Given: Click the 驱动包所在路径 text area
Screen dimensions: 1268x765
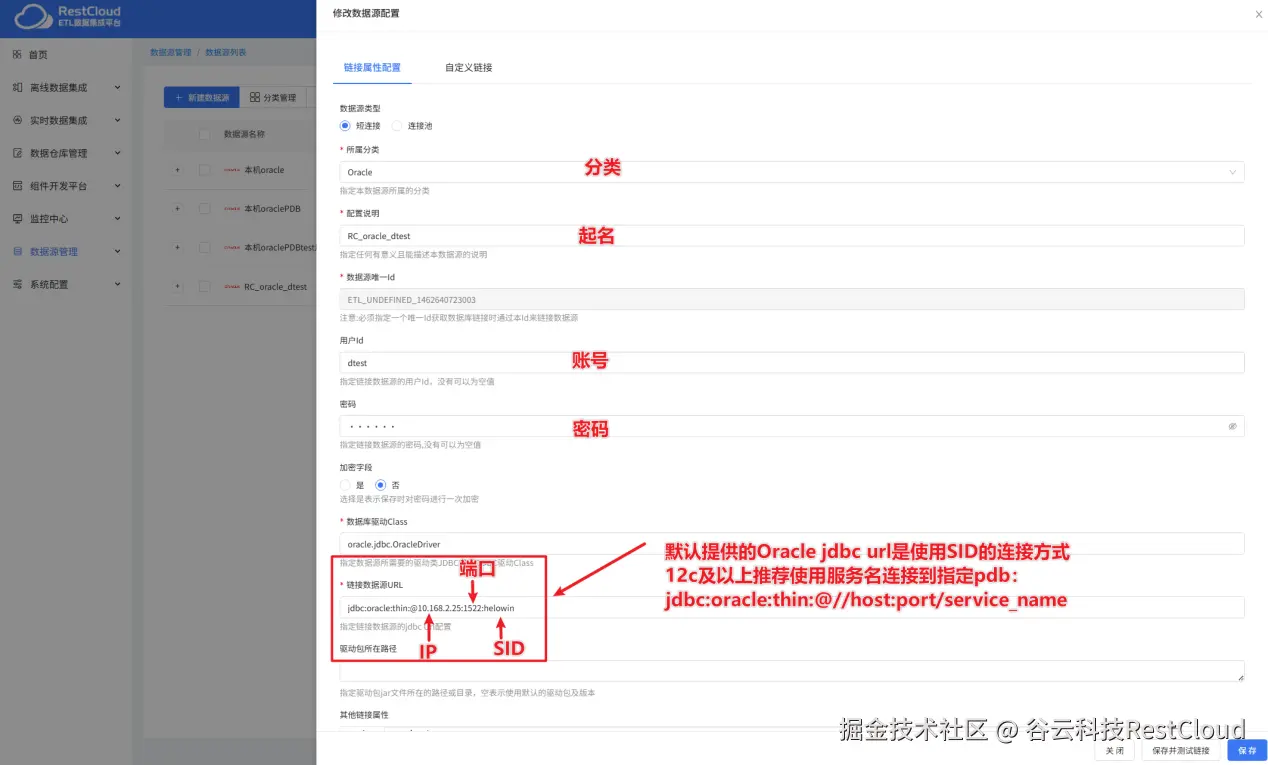Looking at the screenshot, I should tap(792, 671).
